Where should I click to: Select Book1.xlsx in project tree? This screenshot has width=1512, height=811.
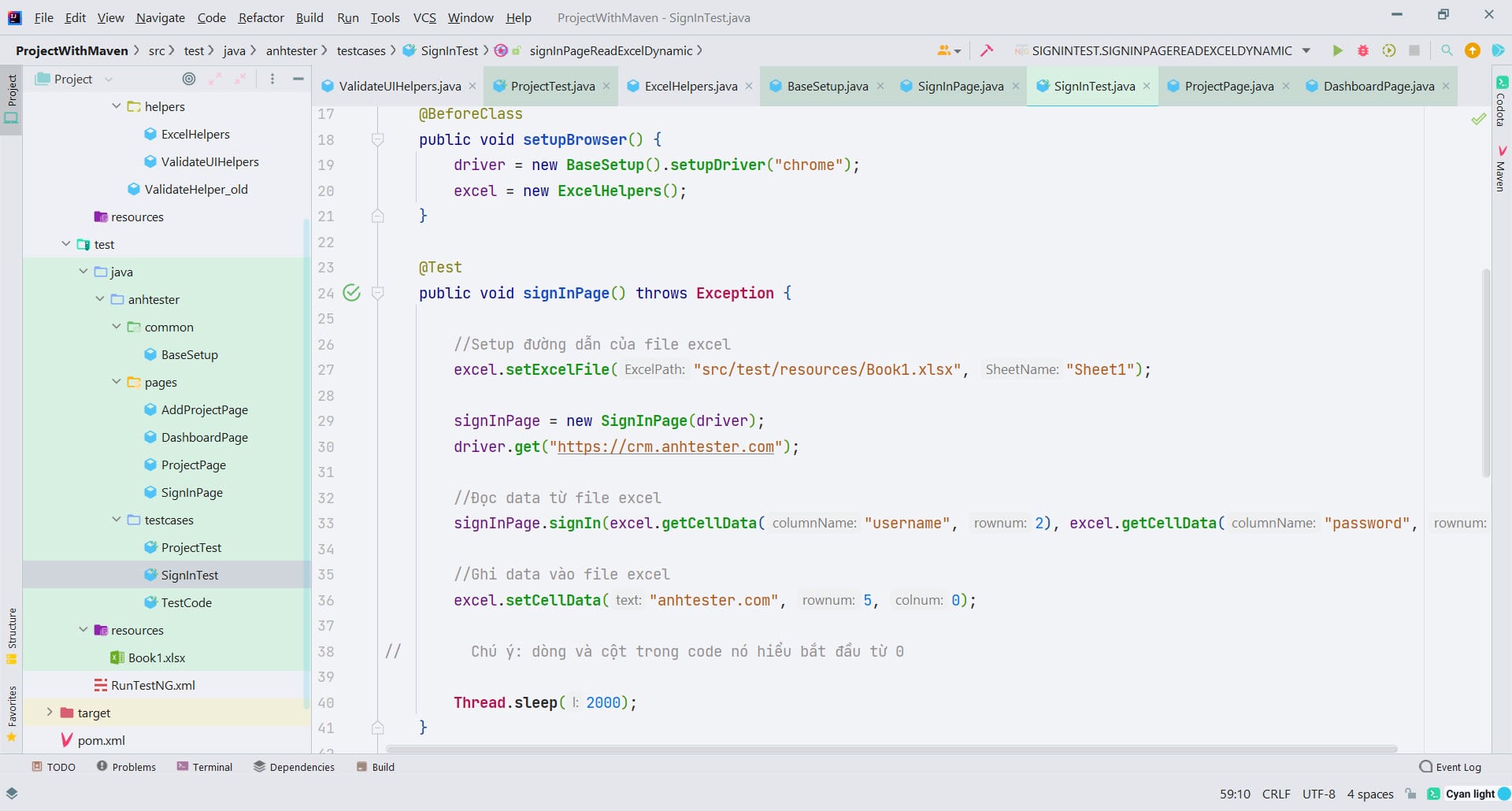point(148,657)
